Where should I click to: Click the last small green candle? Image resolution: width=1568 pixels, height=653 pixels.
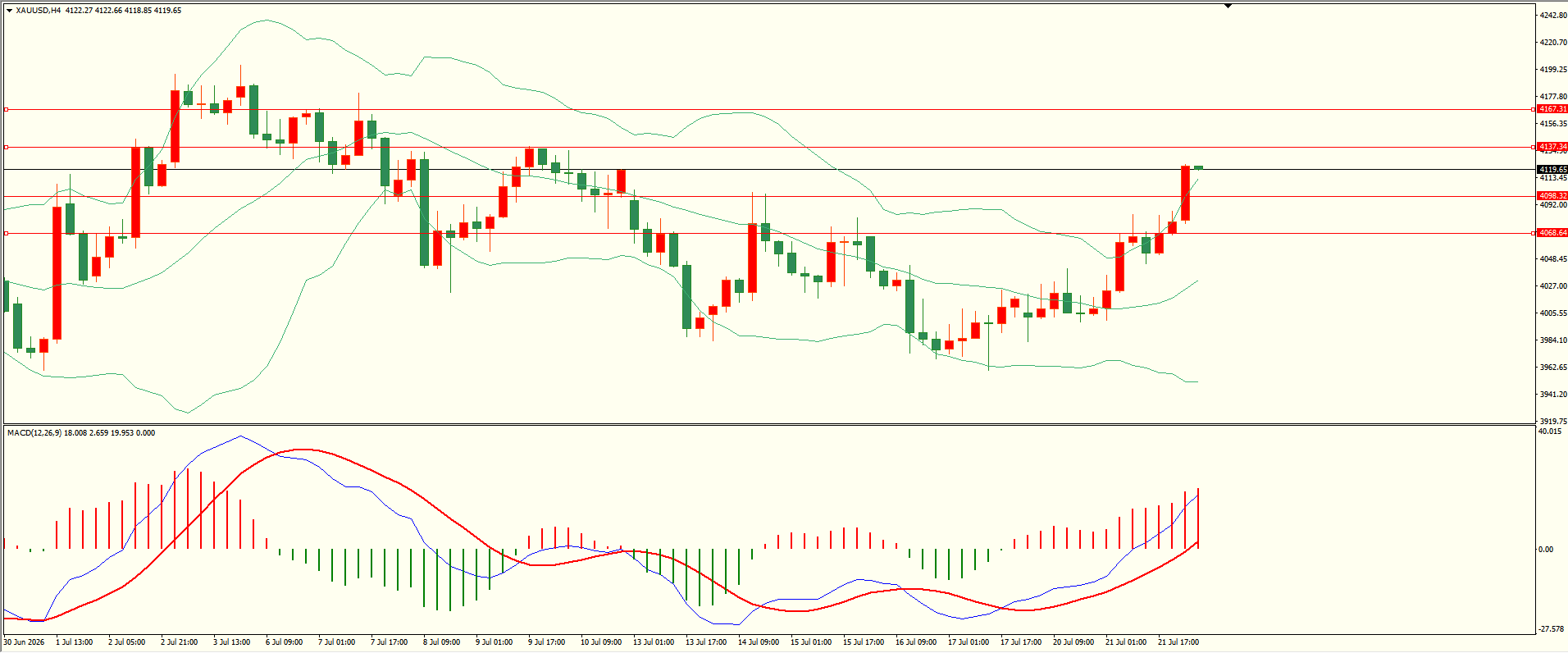1198,167
